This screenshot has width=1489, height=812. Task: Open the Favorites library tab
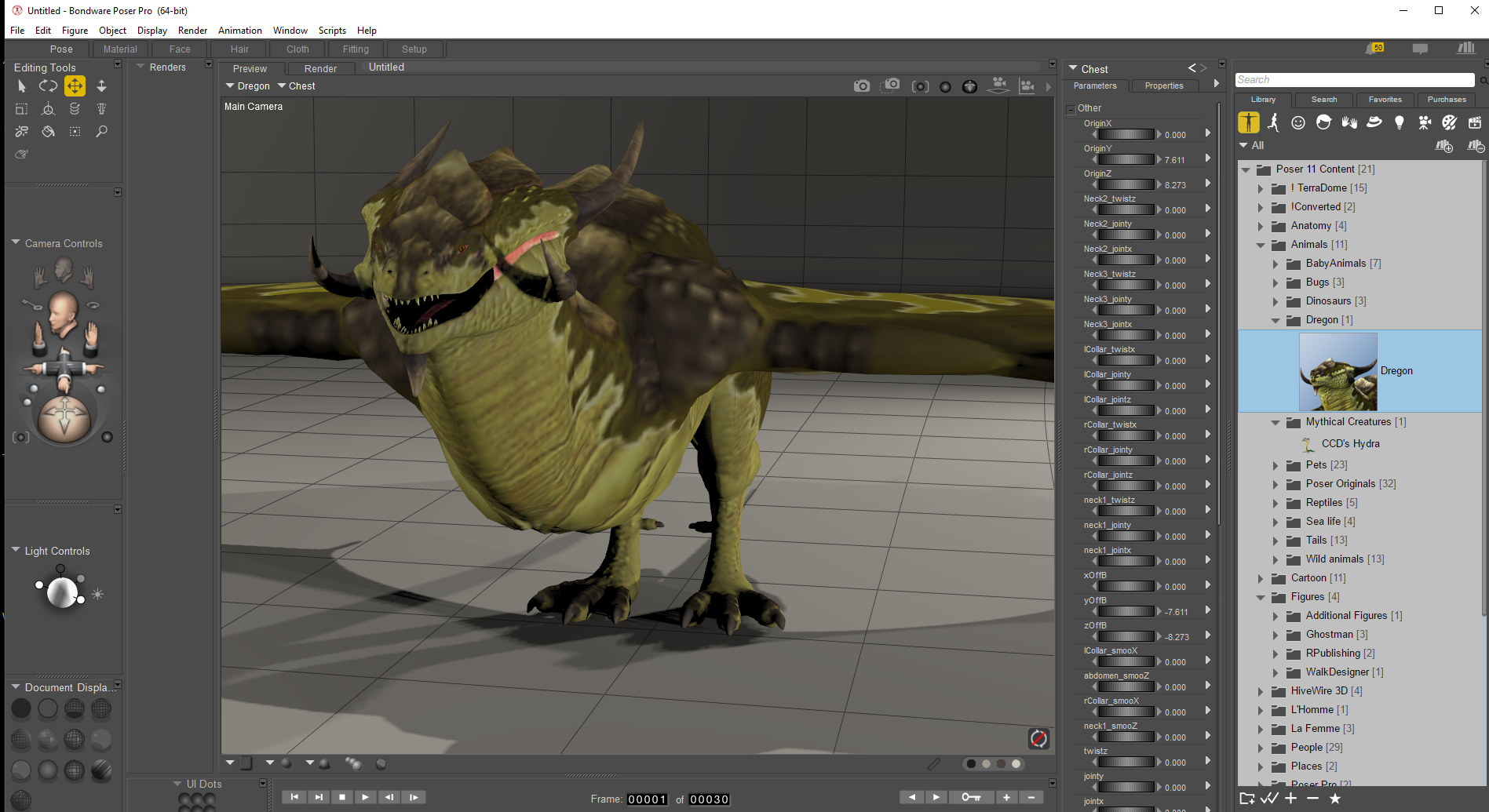click(1385, 100)
